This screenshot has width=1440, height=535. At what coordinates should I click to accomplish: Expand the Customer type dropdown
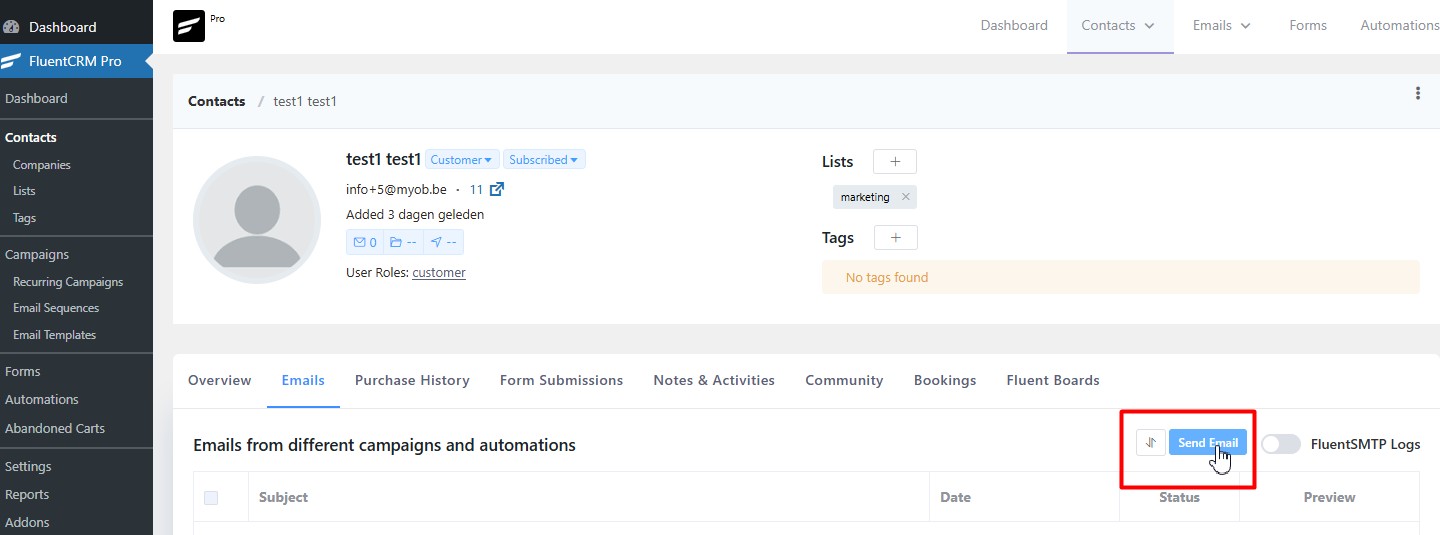[461, 160]
